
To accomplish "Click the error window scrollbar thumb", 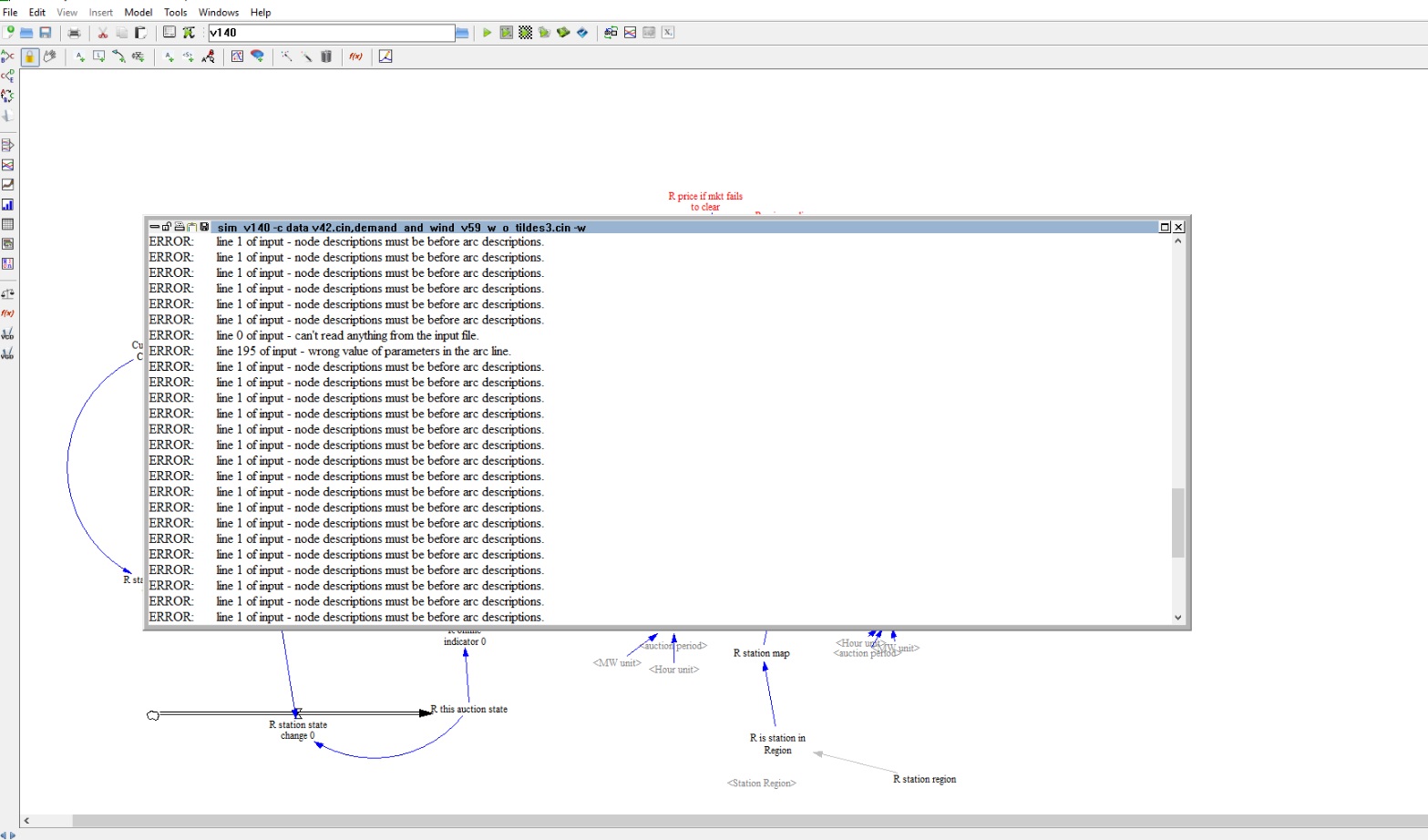I will tap(1178, 523).
